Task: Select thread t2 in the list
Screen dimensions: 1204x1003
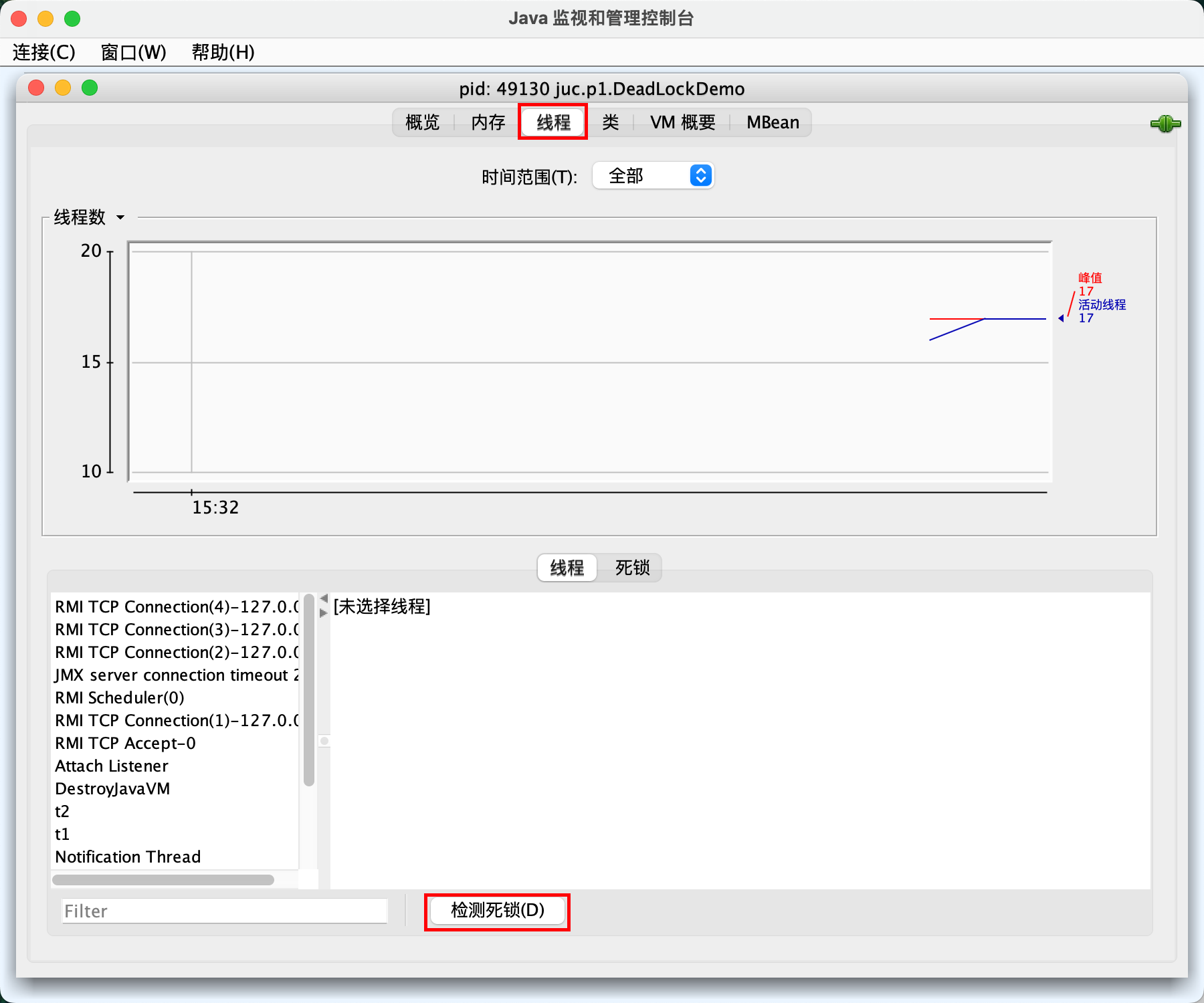Action: (x=175, y=811)
